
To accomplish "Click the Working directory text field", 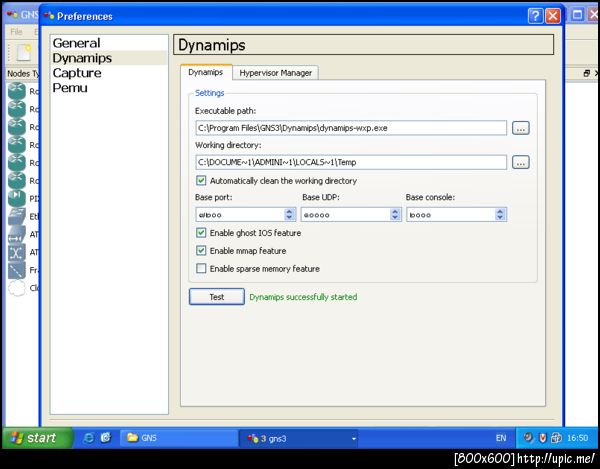I will (x=351, y=162).
